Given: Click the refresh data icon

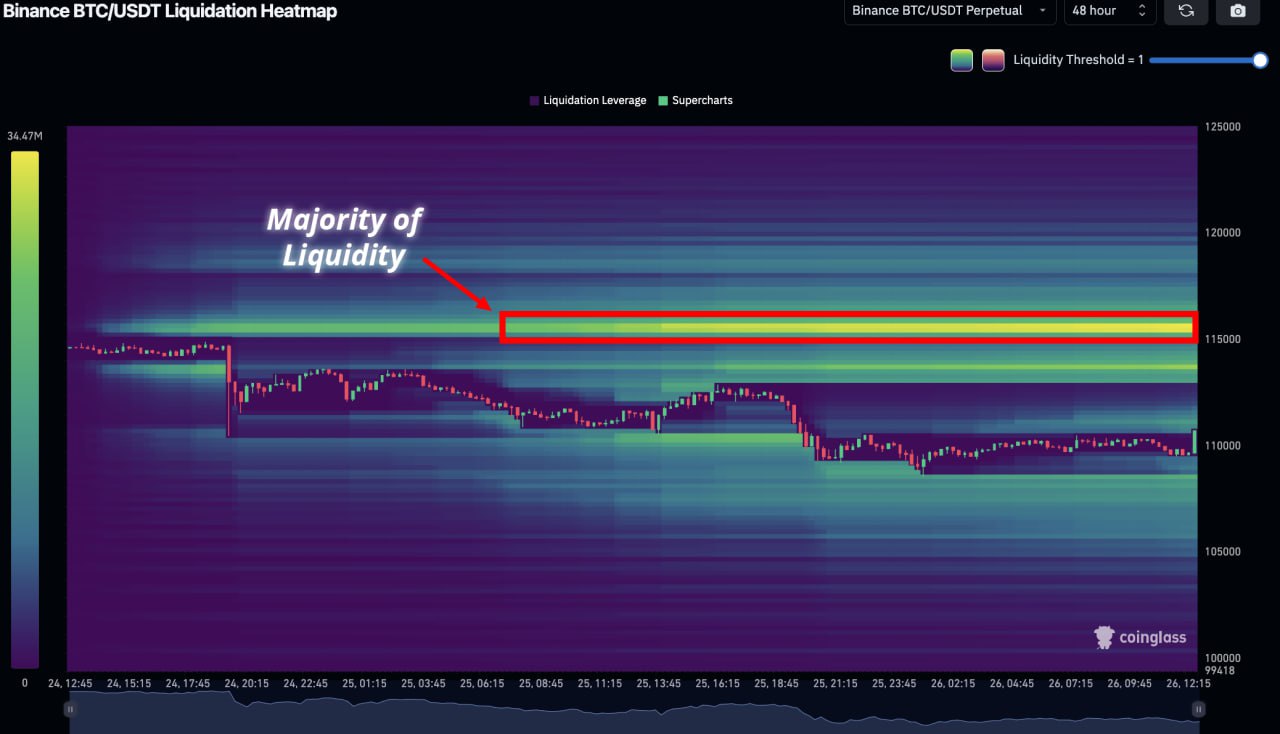Looking at the screenshot, I should click(x=1186, y=11).
